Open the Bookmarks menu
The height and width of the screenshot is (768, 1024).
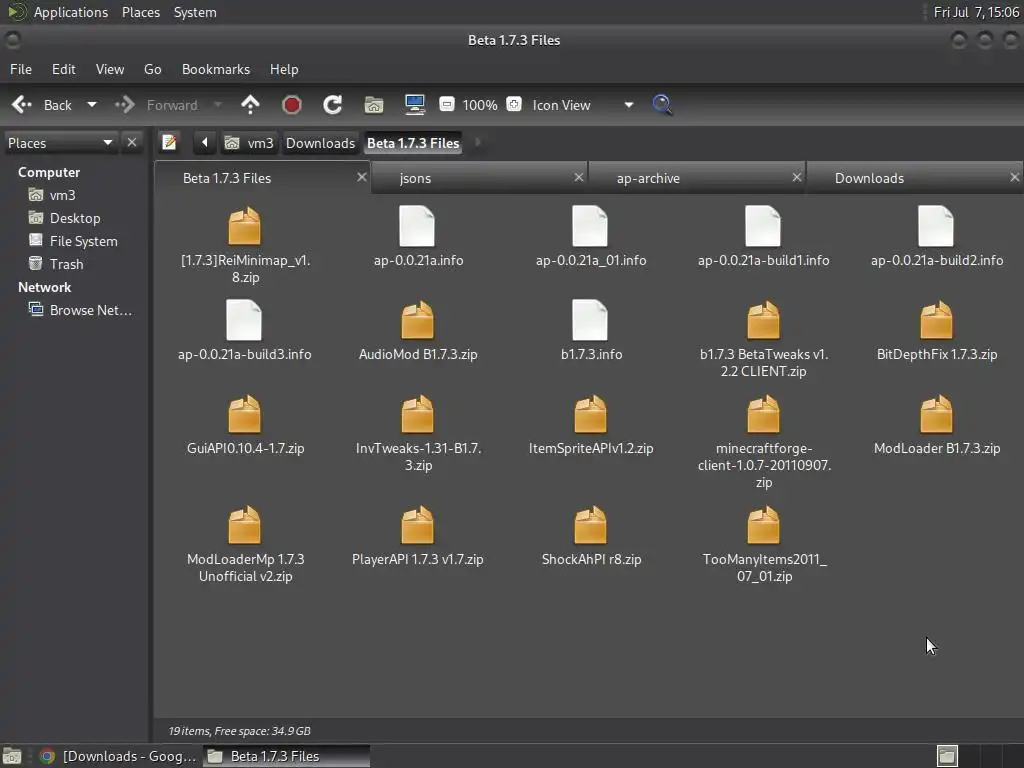pyautogui.click(x=216, y=69)
